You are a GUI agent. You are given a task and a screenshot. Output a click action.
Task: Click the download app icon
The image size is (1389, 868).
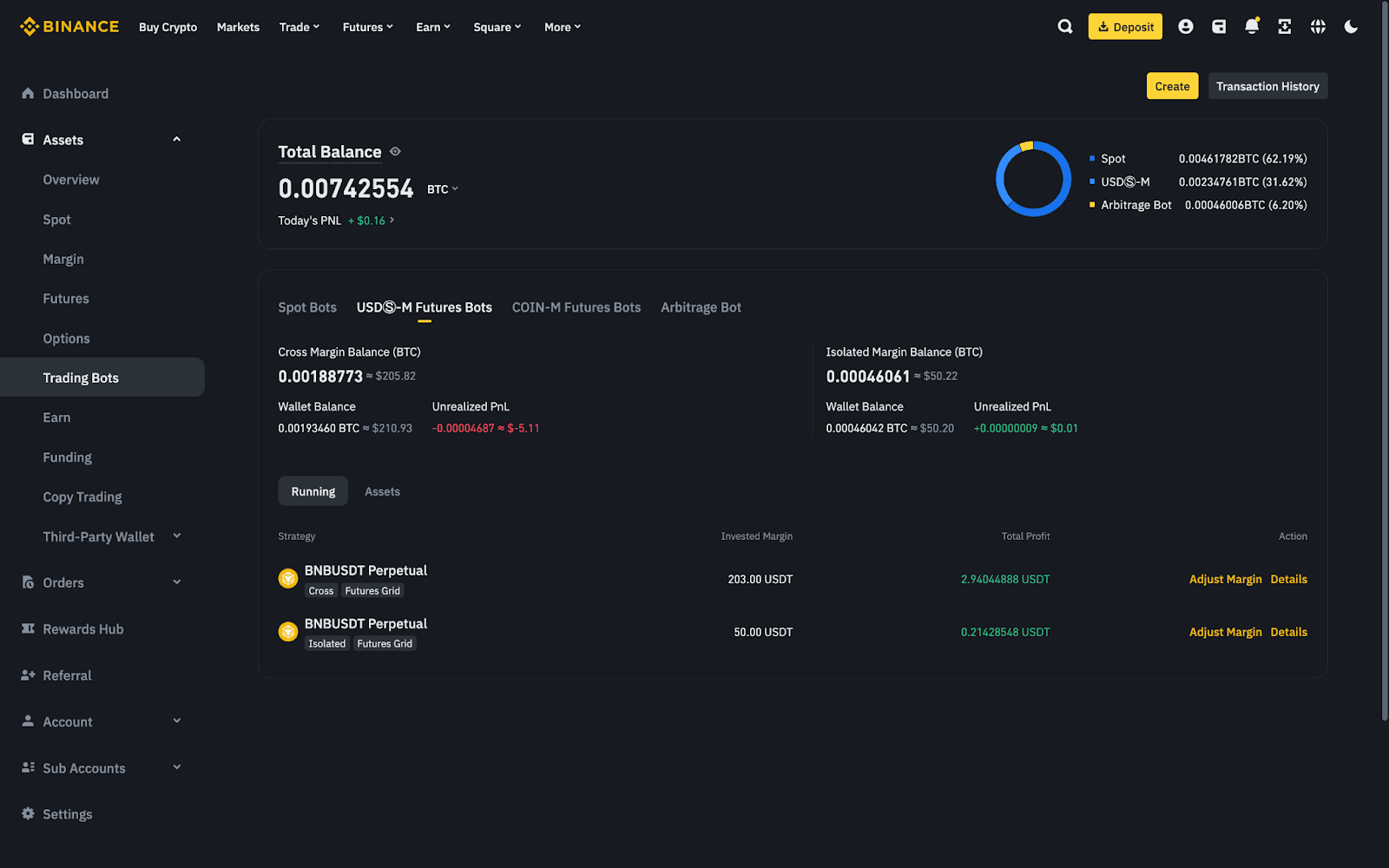[1285, 27]
